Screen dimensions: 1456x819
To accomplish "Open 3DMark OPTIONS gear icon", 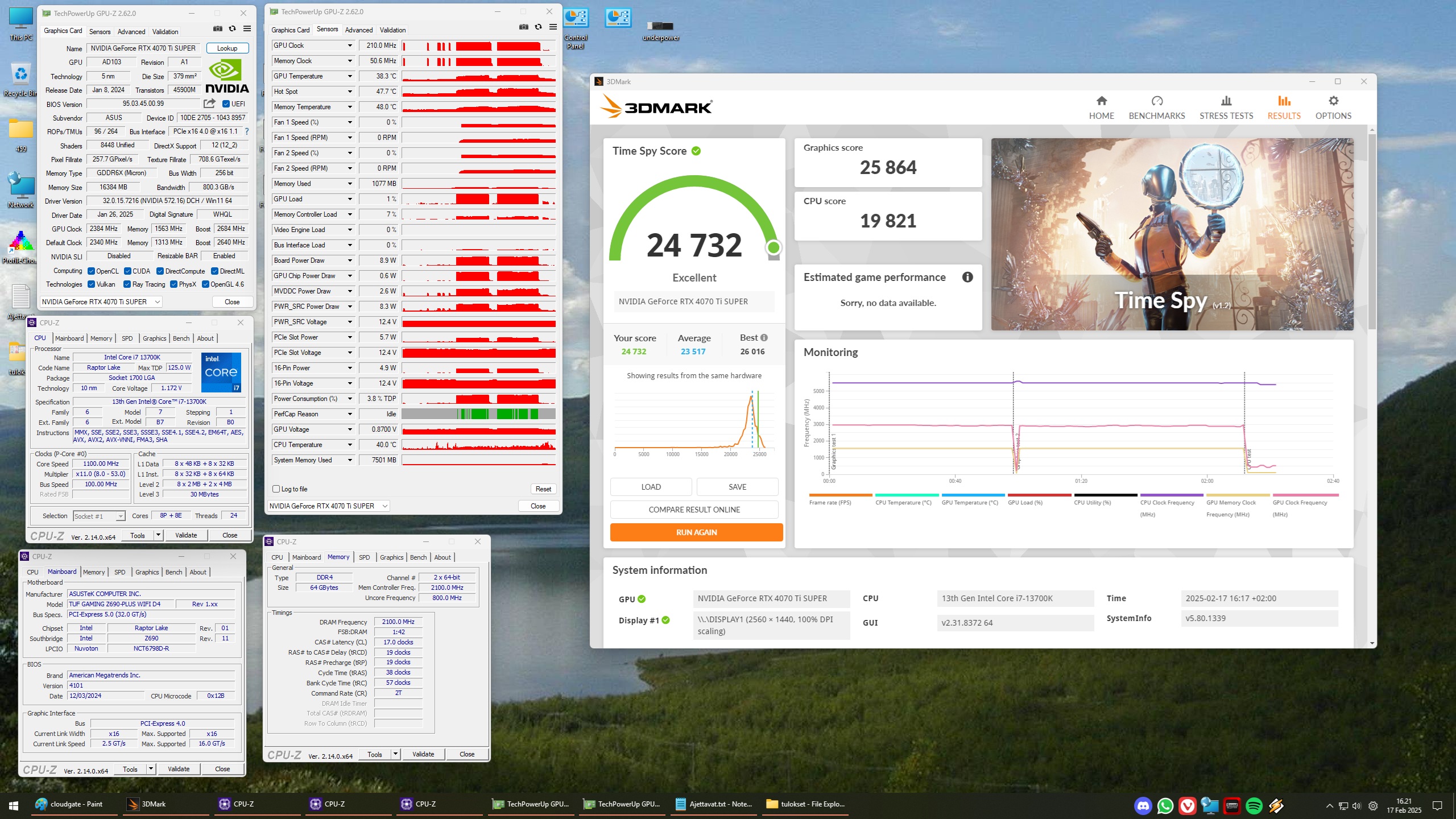I will point(1333,101).
